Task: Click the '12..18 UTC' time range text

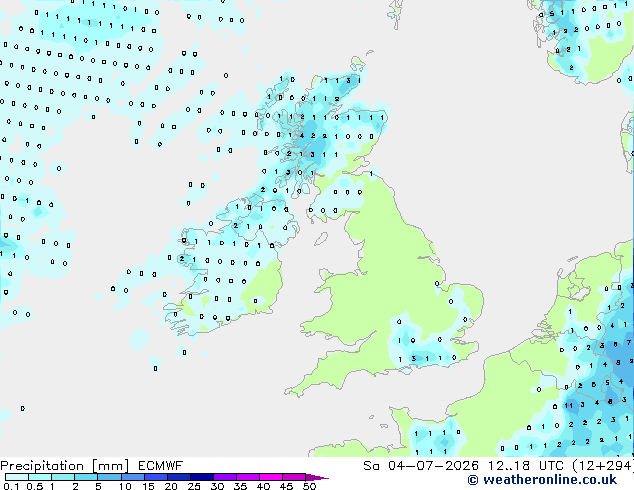Action: (525, 466)
